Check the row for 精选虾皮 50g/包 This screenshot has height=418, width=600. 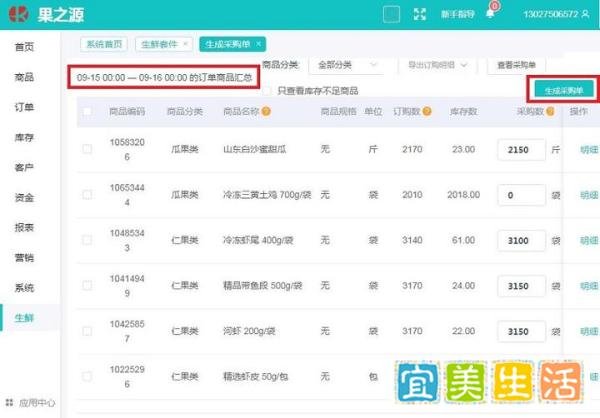click(x=87, y=376)
